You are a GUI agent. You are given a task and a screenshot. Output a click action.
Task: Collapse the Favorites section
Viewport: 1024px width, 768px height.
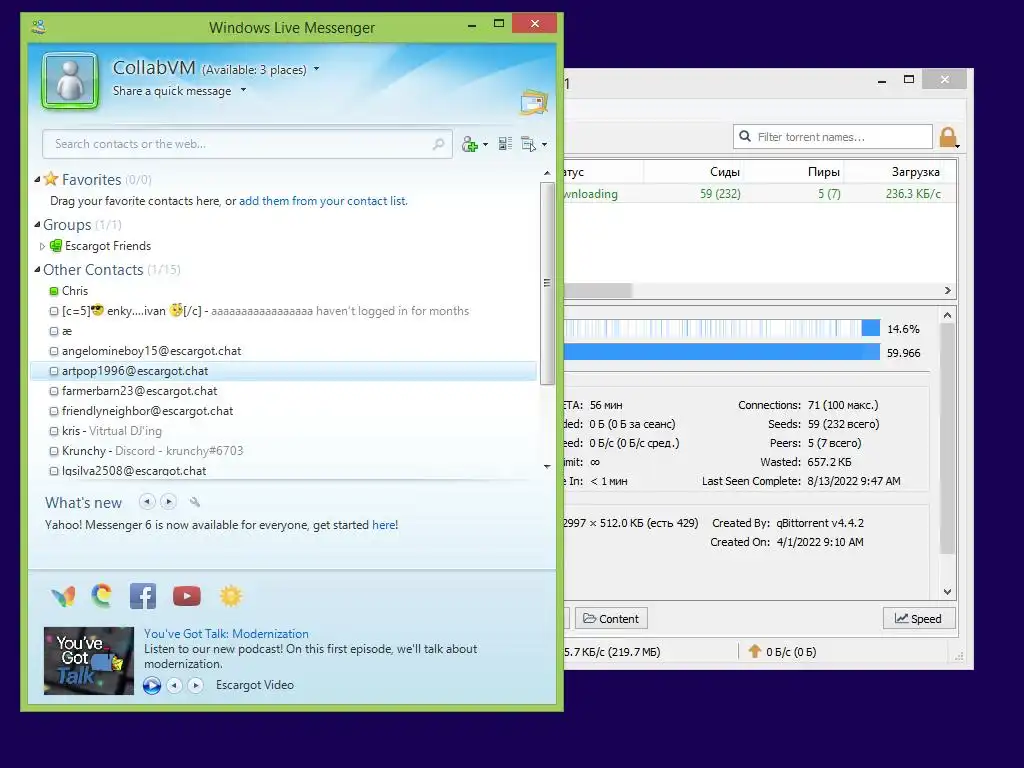tap(37, 180)
